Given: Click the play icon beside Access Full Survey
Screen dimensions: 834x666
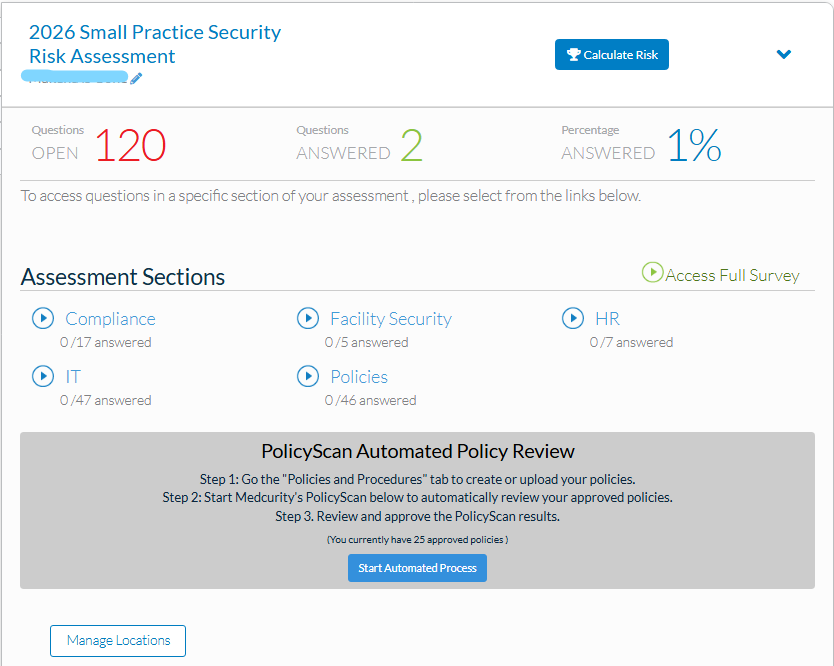Looking at the screenshot, I should (652, 272).
